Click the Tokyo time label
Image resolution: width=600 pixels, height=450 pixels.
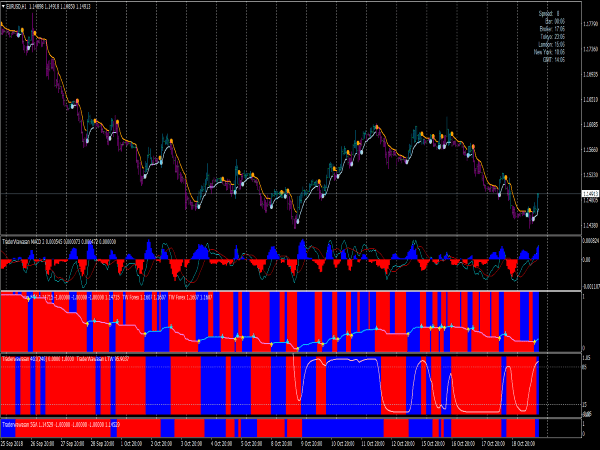tap(553, 37)
